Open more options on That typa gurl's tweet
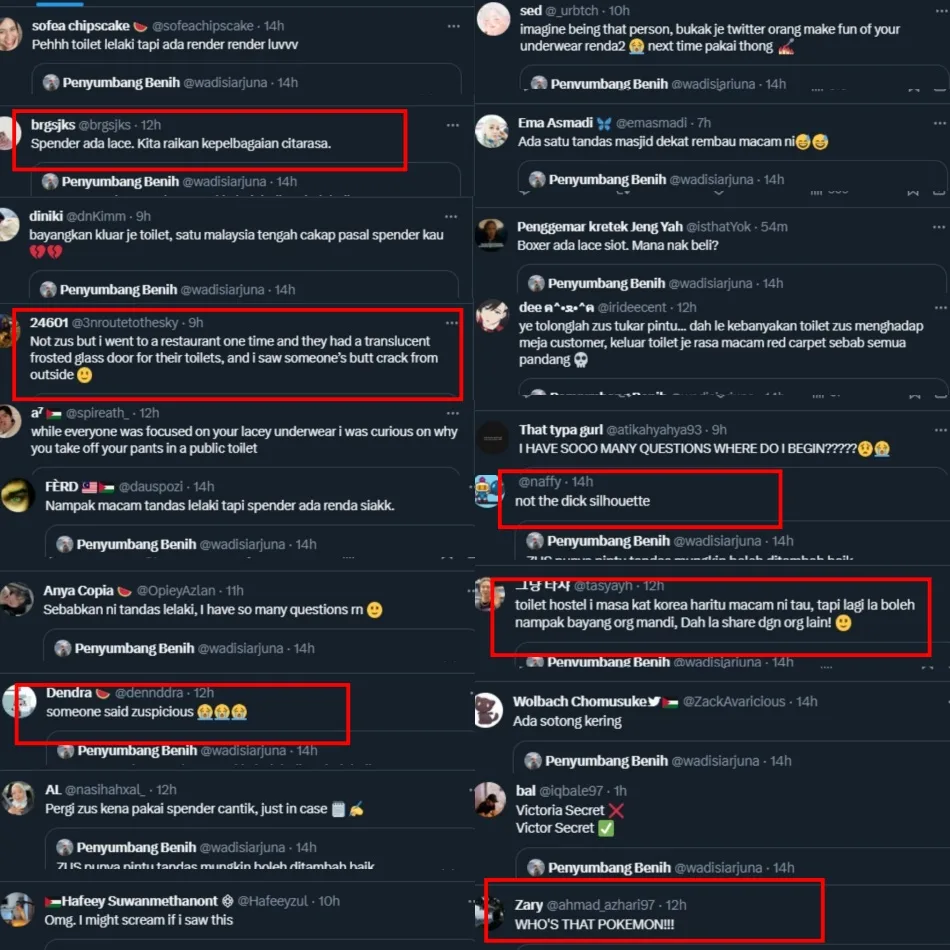The image size is (950, 950). (940, 430)
